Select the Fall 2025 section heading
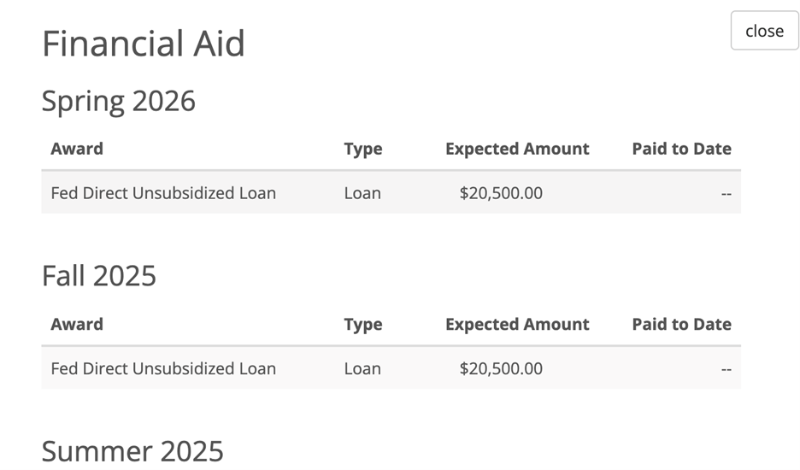Screen dimensions: 800x470 pyautogui.click(x=99, y=276)
